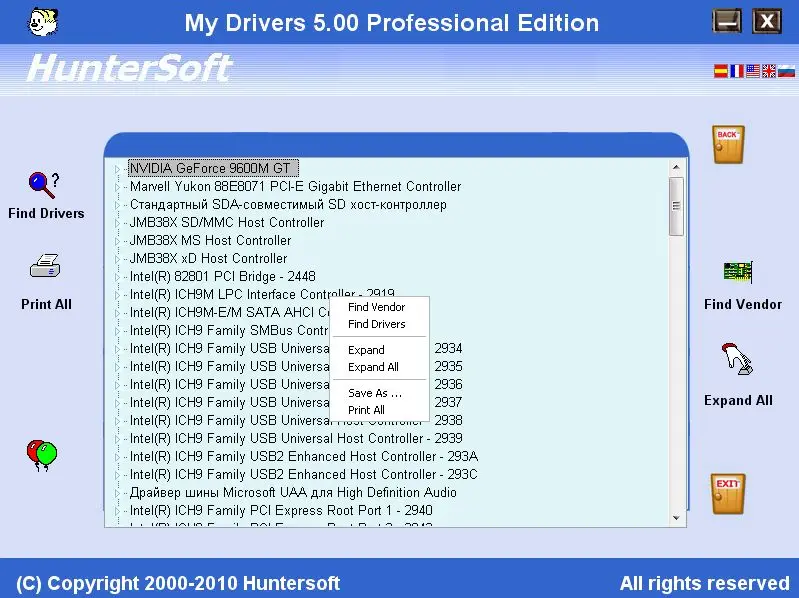799x598 pixels.
Task: Select Intel ICH9M-E/M SATA AHCI row
Action: coord(229,312)
